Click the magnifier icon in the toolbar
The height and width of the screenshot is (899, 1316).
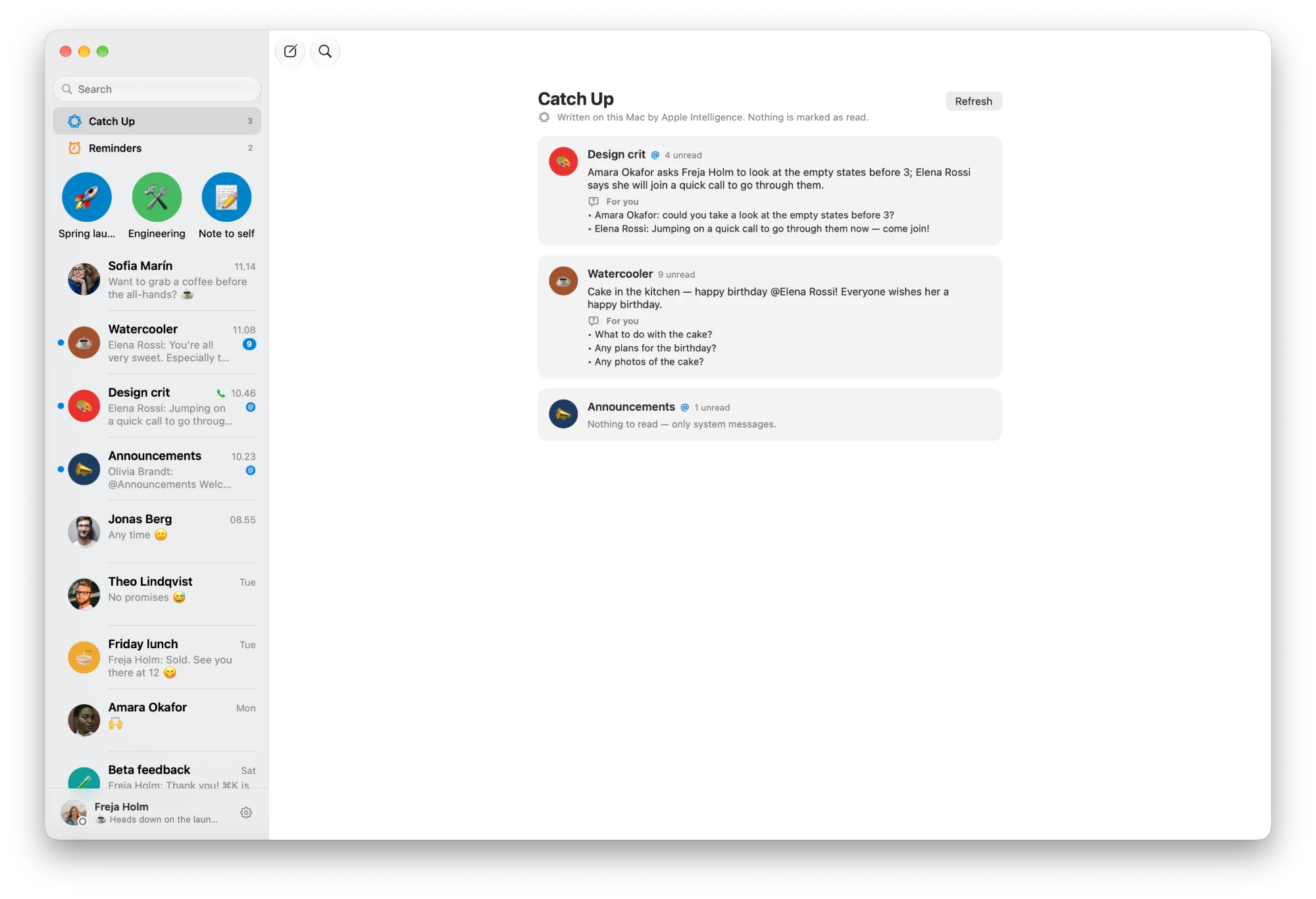coord(325,51)
